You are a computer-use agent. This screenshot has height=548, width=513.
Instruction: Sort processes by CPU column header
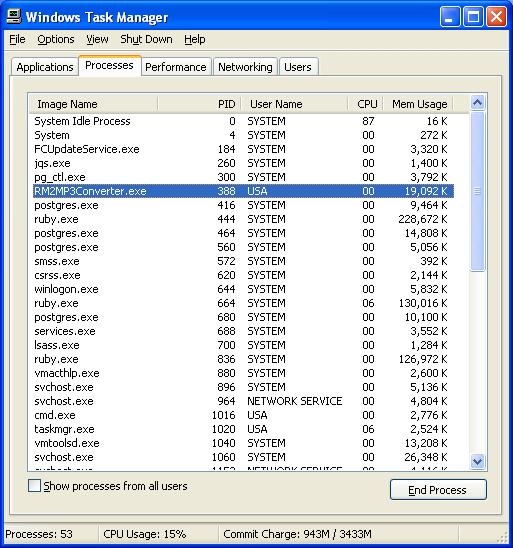click(366, 104)
